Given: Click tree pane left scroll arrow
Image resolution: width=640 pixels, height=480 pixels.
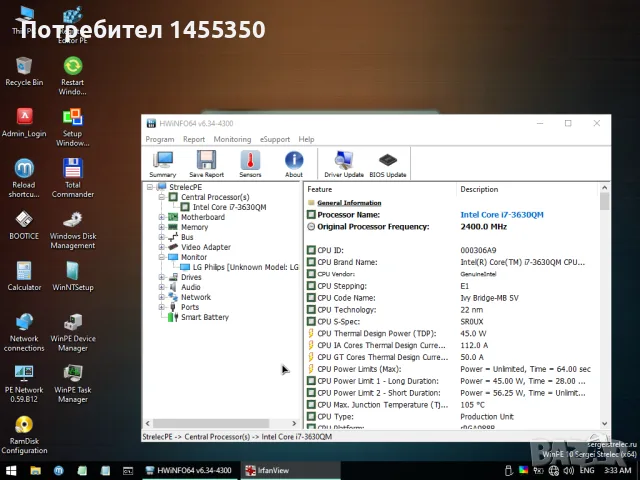Looking at the screenshot, I should pyautogui.click(x=148, y=423).
